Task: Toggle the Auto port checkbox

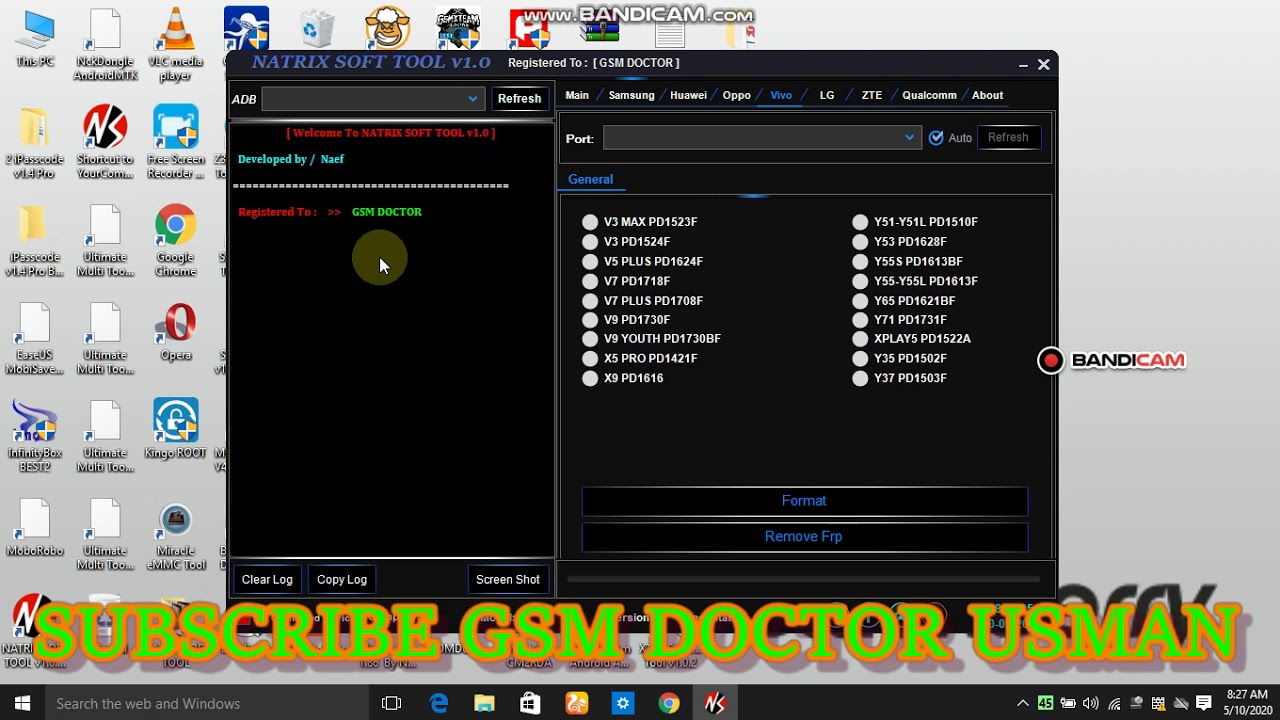Action: pyautogui.click(x=936, y=138)
